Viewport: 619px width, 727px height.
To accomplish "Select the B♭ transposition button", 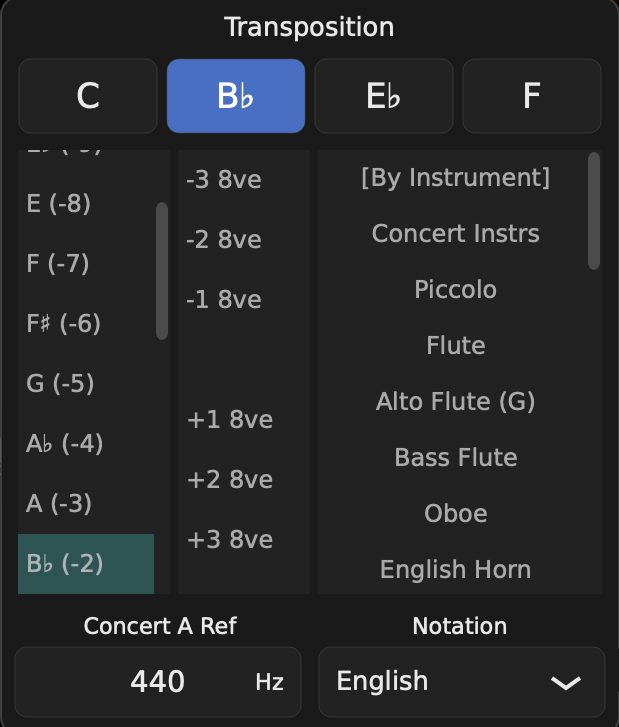I will click(x=236, y=96).
